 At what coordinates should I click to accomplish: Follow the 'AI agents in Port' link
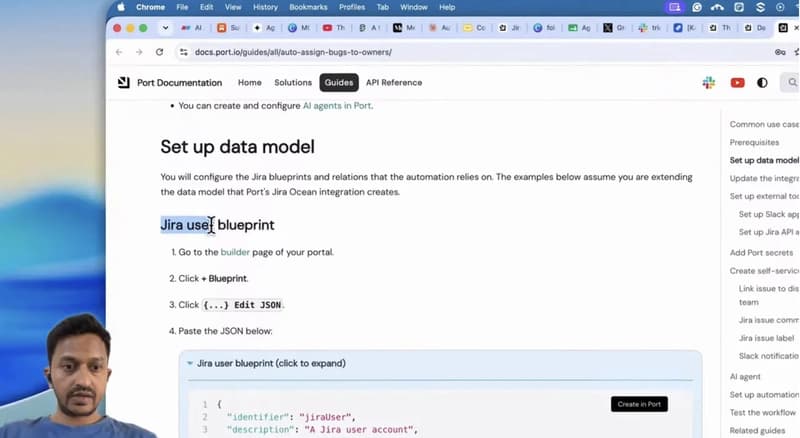tap(337, 106)
